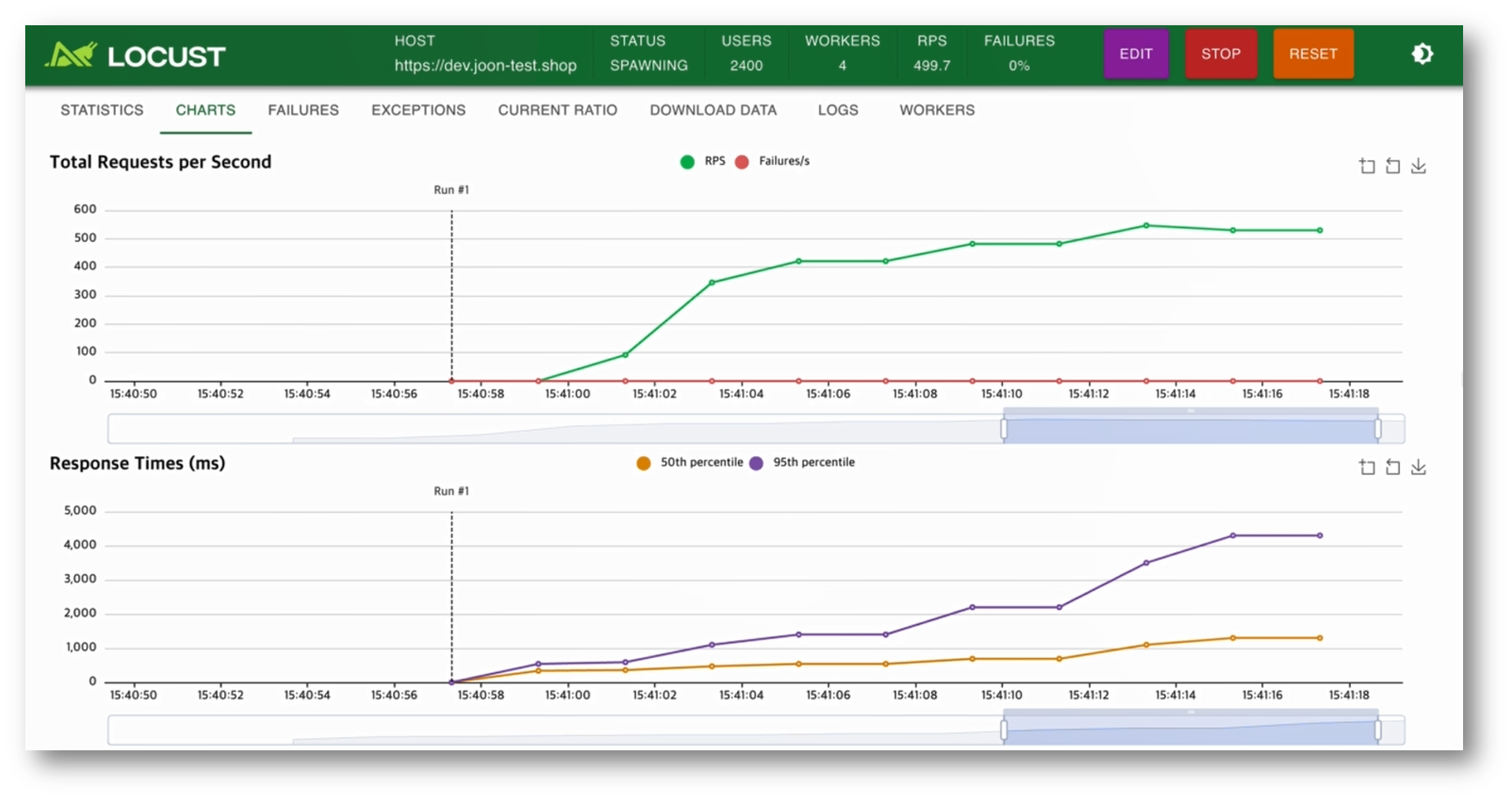The image size is (1512, 800).
Task: Reset zoom on Response Times chart
Action: [x=1393, y=467]
